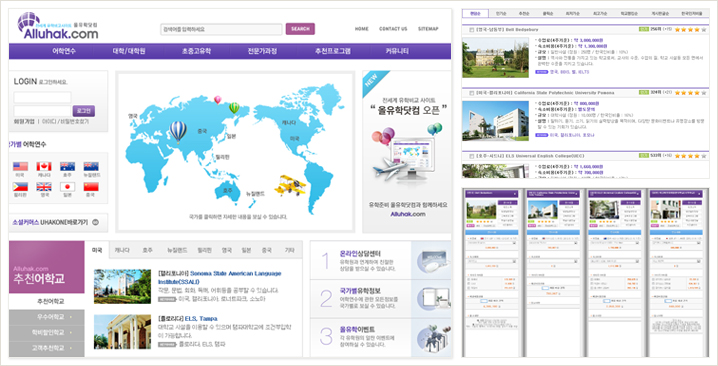Viewport: 718px width, 366px height.
Task: Open the Sonoma State American Language Institute link
Action: [220, 278]
